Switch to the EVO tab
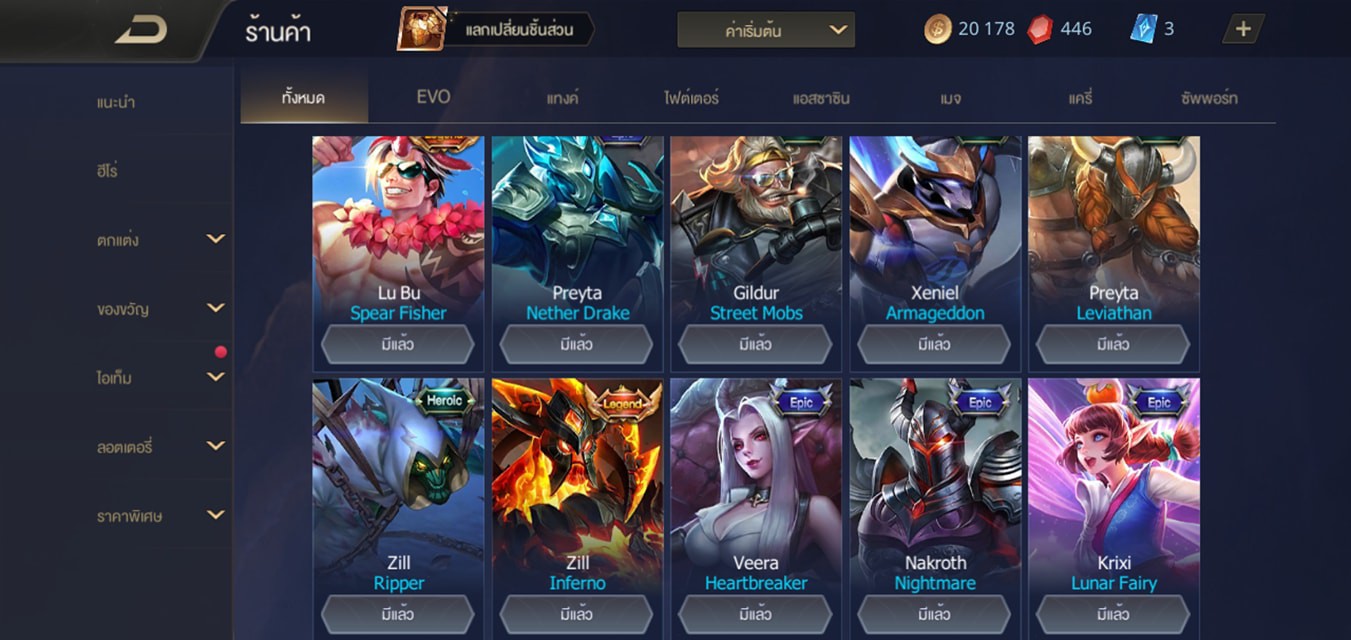This screenshot has height=640, width=1351. point(433,97)
